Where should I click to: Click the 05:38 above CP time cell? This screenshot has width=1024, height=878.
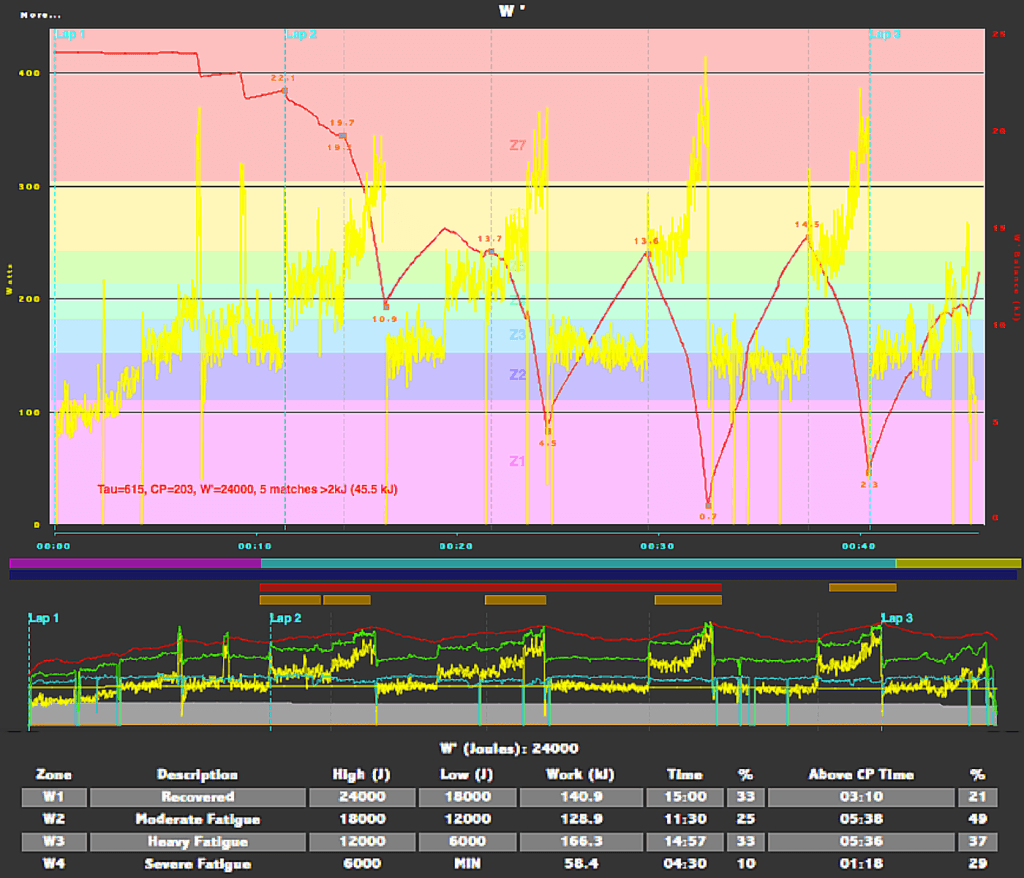coord(861,819)
